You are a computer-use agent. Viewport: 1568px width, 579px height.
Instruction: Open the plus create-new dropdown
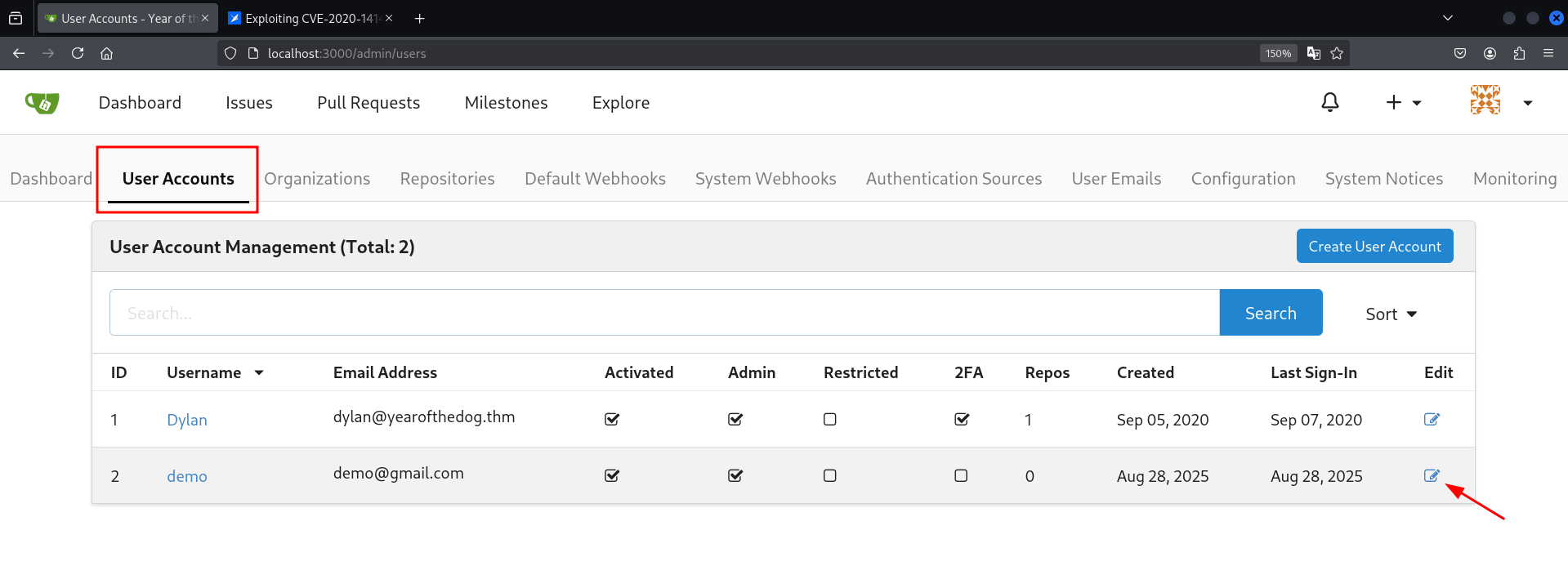click(1403, 102)
